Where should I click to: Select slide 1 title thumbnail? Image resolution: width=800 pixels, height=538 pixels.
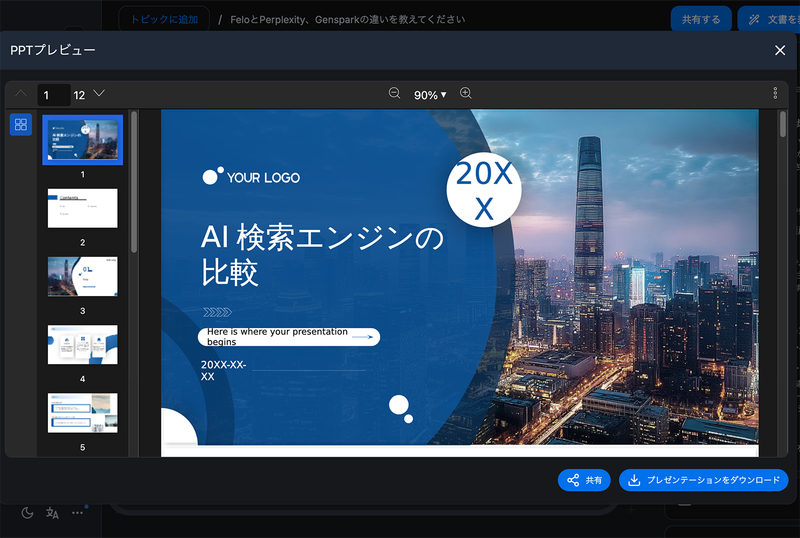point(83,140)
